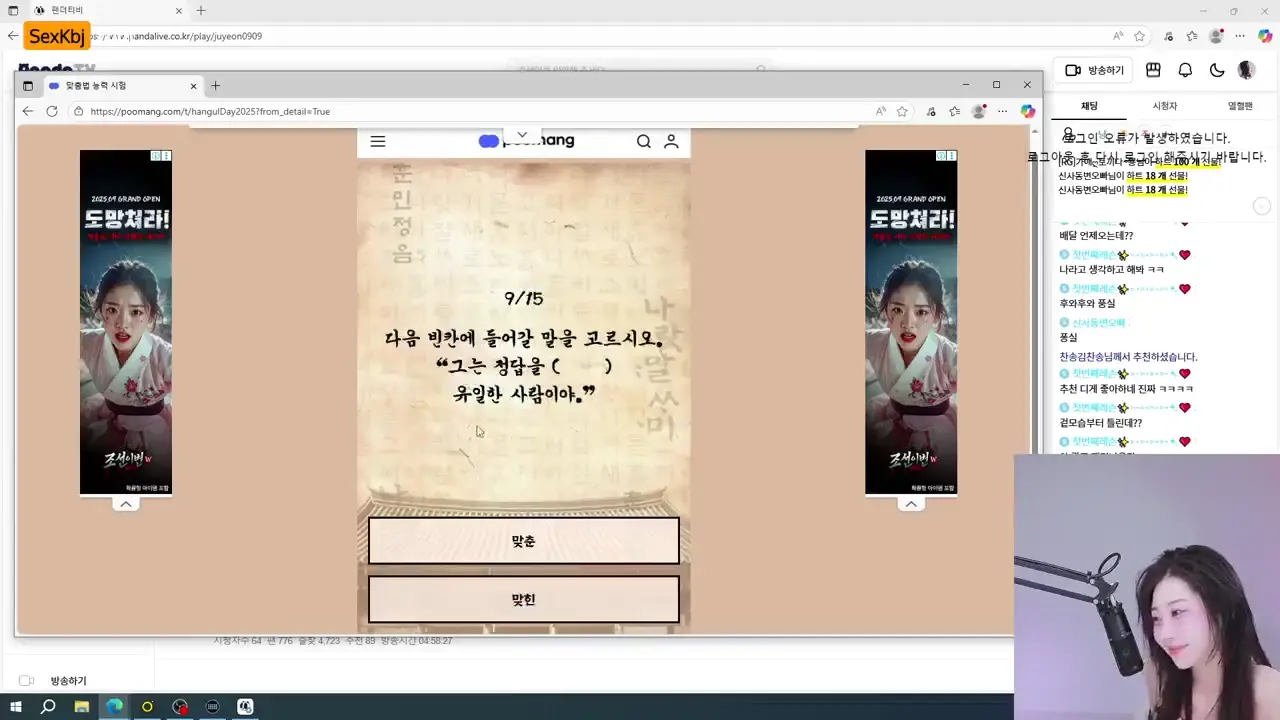
Task: Toggle dark mode with the moon icon
Action: (x=1217, y=70)
